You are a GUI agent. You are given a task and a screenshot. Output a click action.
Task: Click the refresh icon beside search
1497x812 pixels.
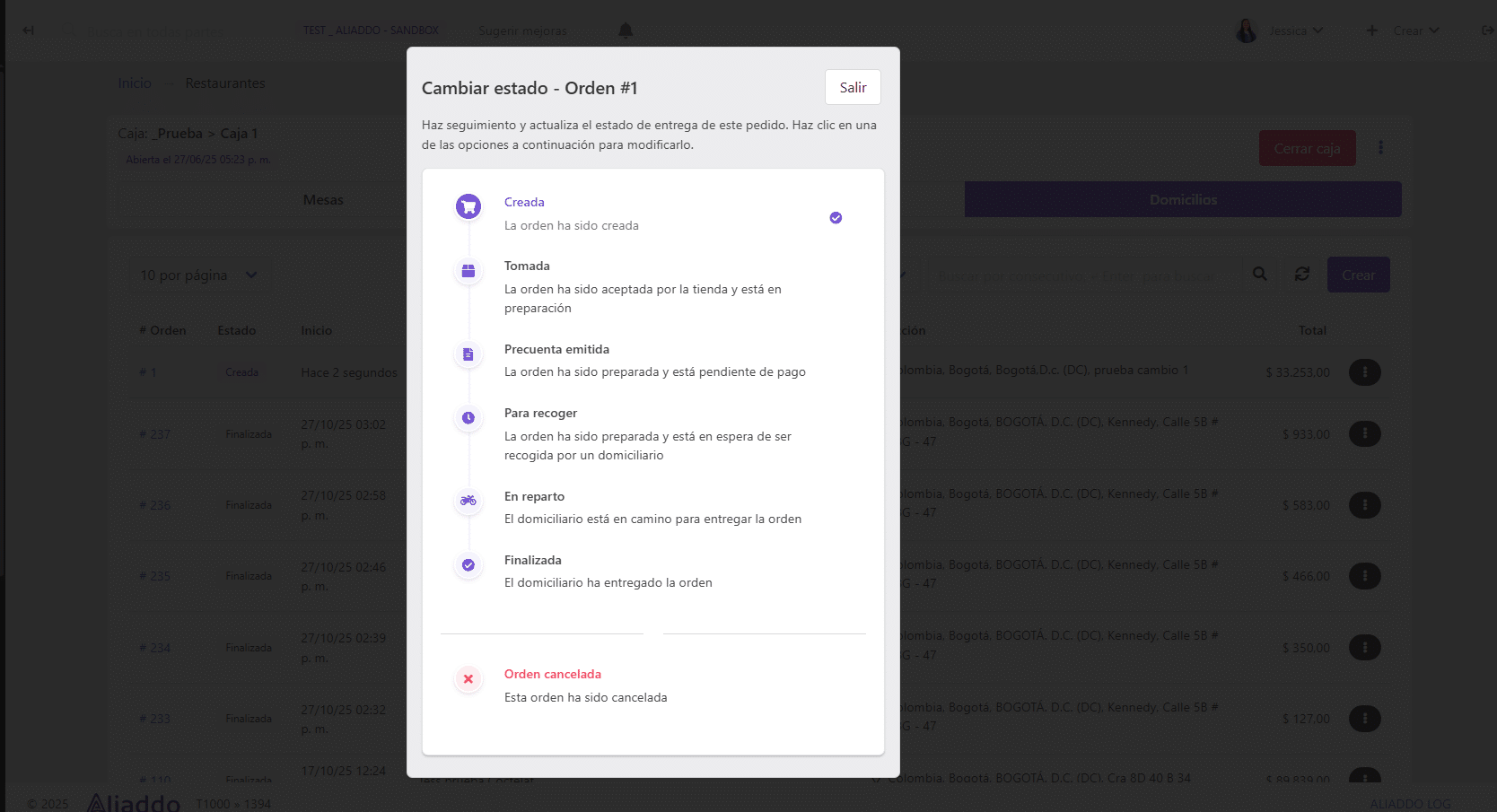(1301, 275)
